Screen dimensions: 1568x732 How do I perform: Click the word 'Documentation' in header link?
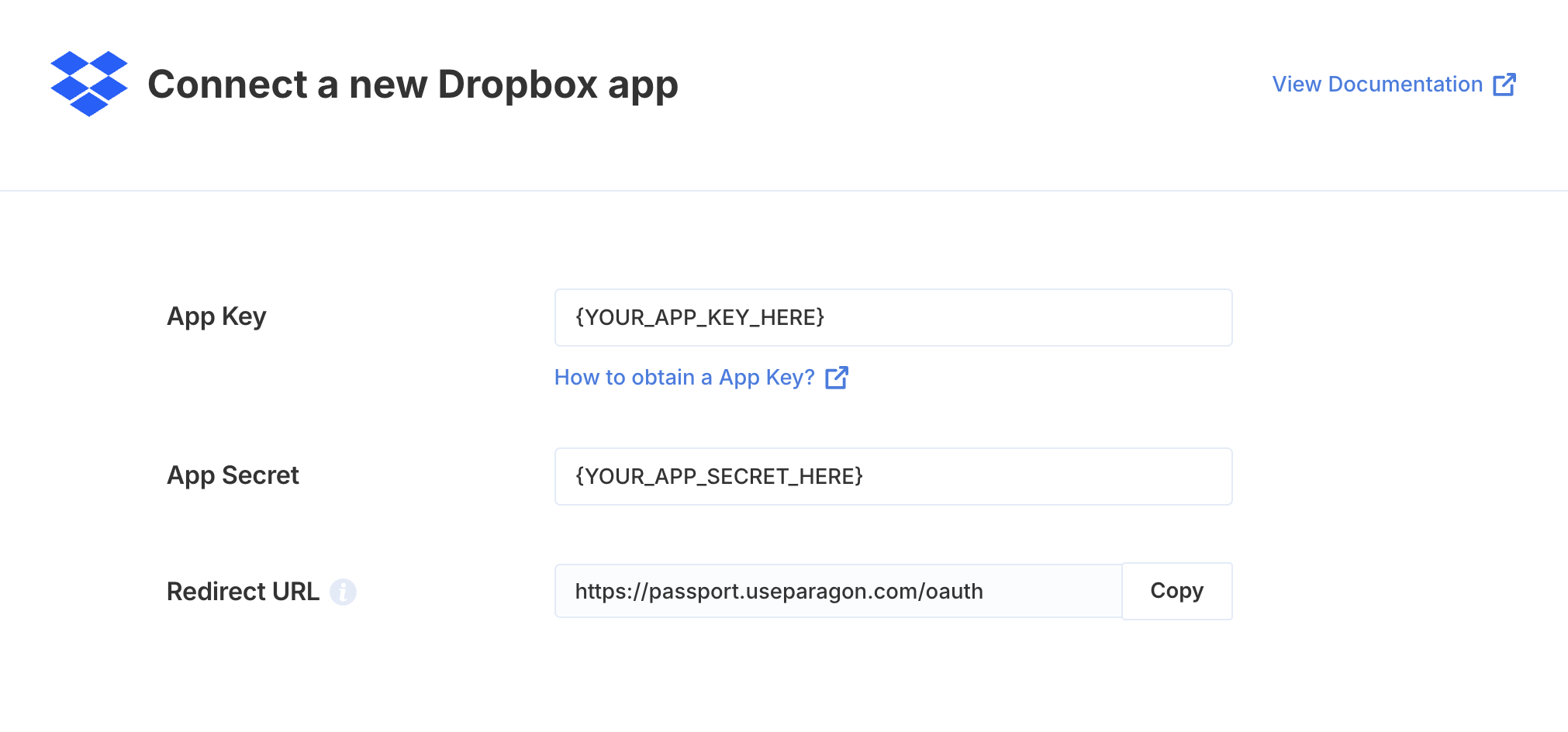tap(1405, 84)
